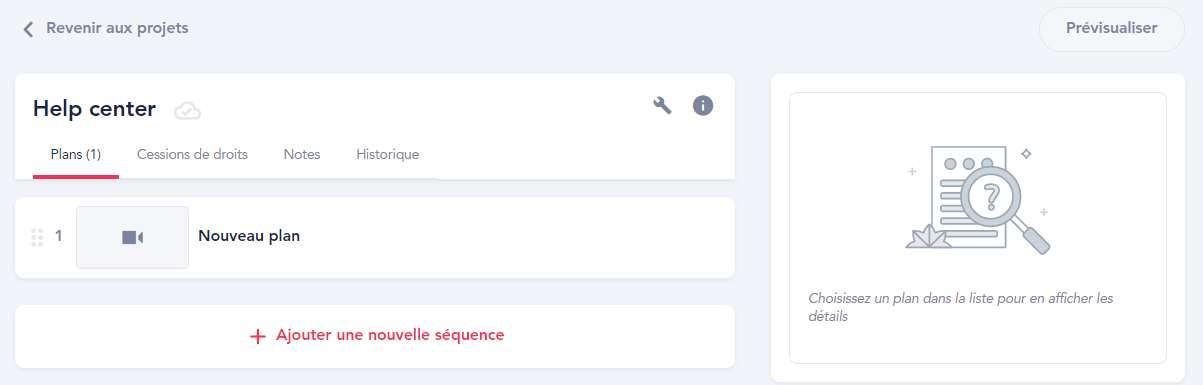Click the plan number 1 label
The image size is (1203, 385).
pyautogui.click(x=59, y=237)
